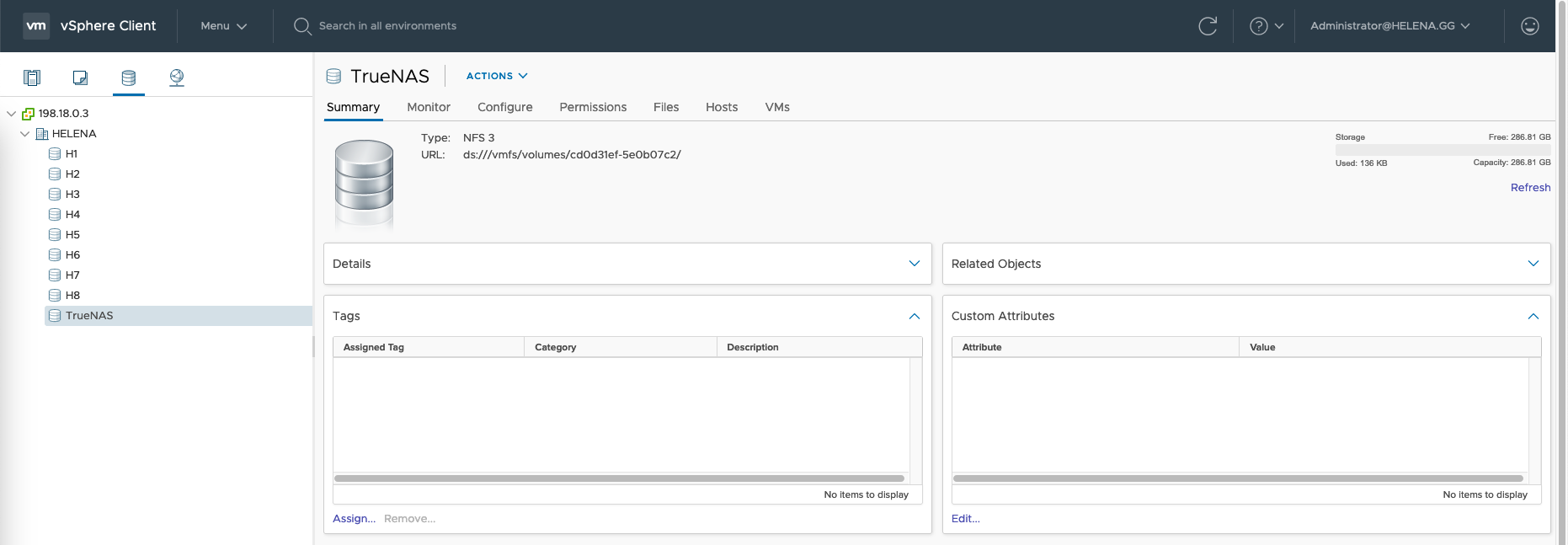Collapse the 198.18.0.3 vCenter tree node

12,114
